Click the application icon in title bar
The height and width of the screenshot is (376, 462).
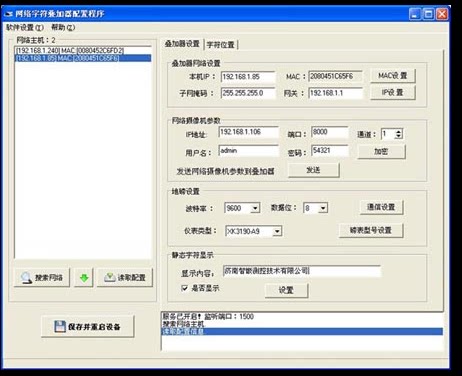click(x=8, y=14)
